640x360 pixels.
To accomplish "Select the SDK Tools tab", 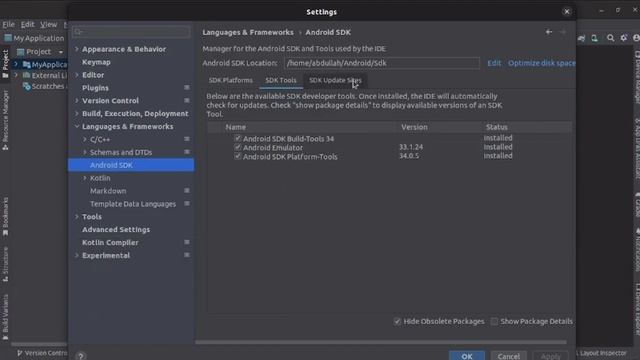I will tap(281, 80).
